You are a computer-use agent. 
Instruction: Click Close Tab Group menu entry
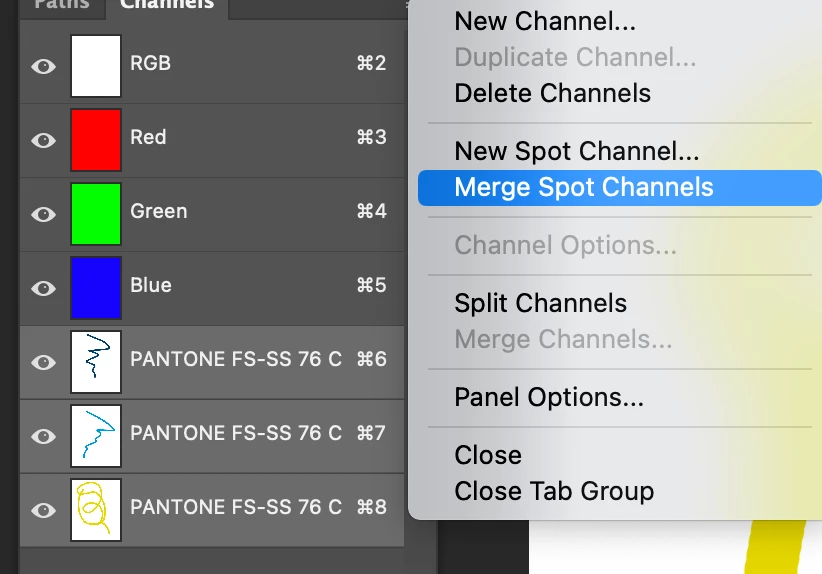point(553,491)
